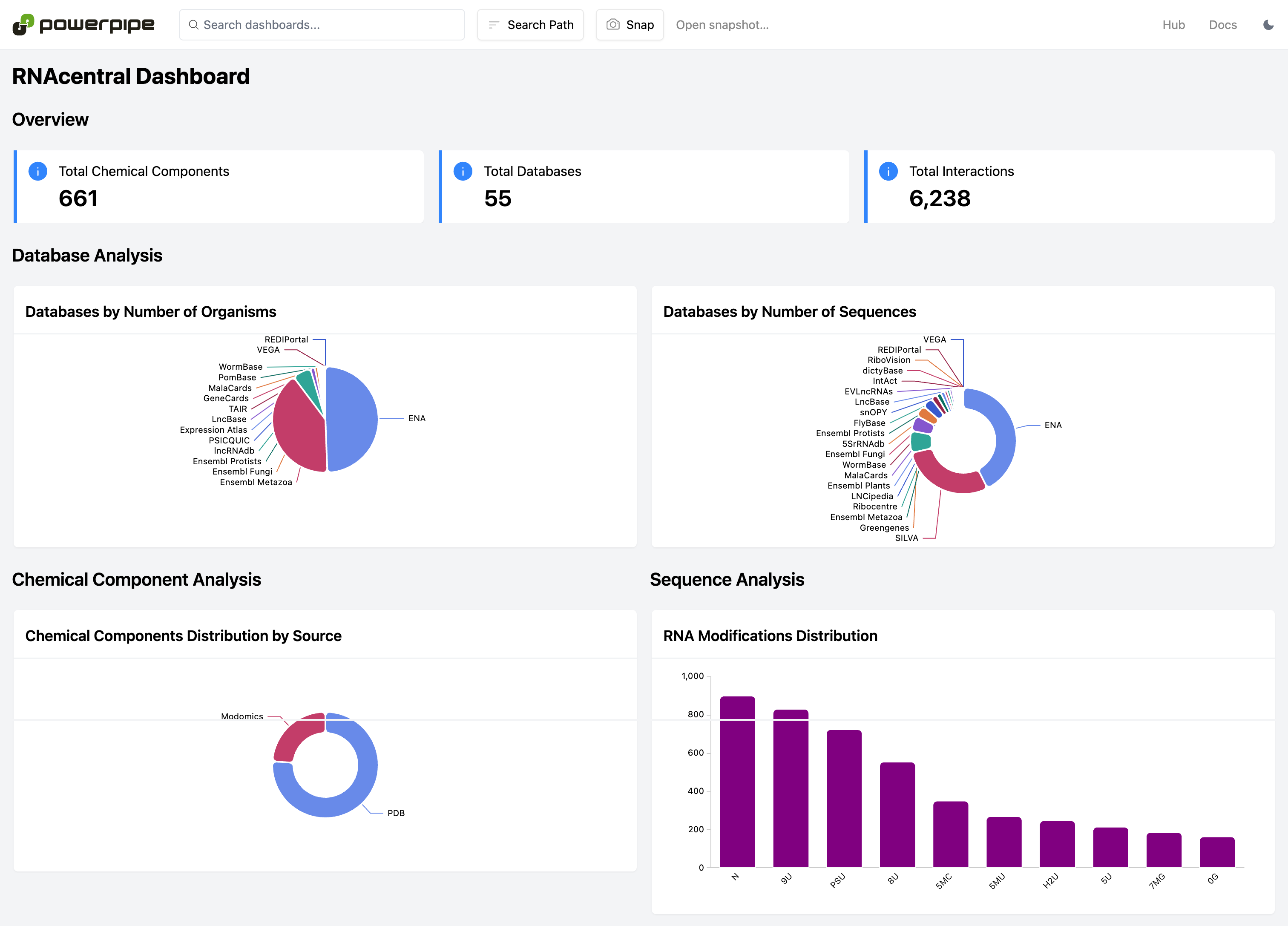Click Total Chemical Components info icon
Screen dimensions: 1288x926
click(37, 171)
